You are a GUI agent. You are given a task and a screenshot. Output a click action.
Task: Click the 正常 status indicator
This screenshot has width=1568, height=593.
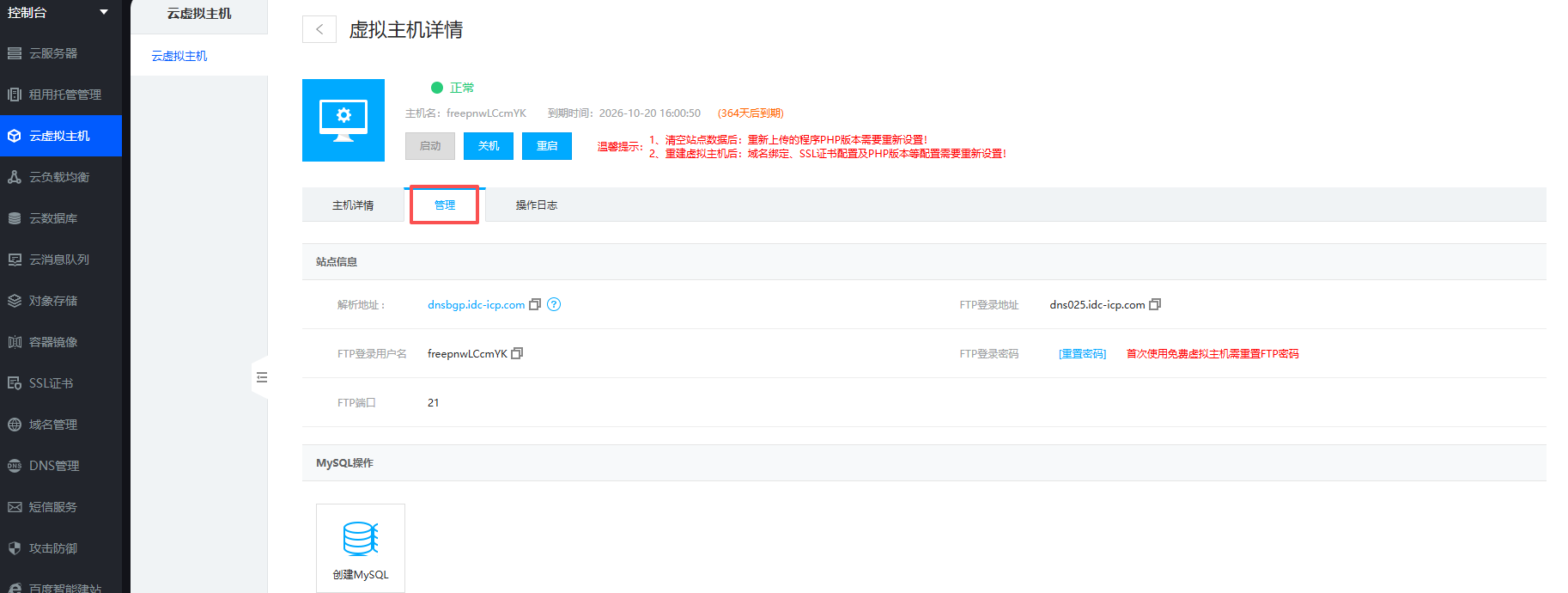click(x=453, y=88)
